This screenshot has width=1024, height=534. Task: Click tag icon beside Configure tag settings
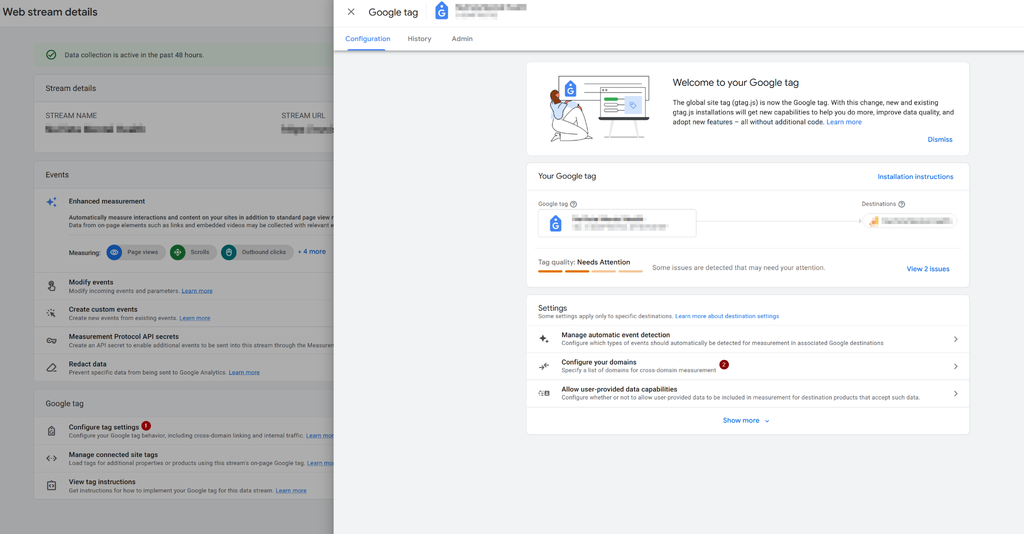click(51, 431)
